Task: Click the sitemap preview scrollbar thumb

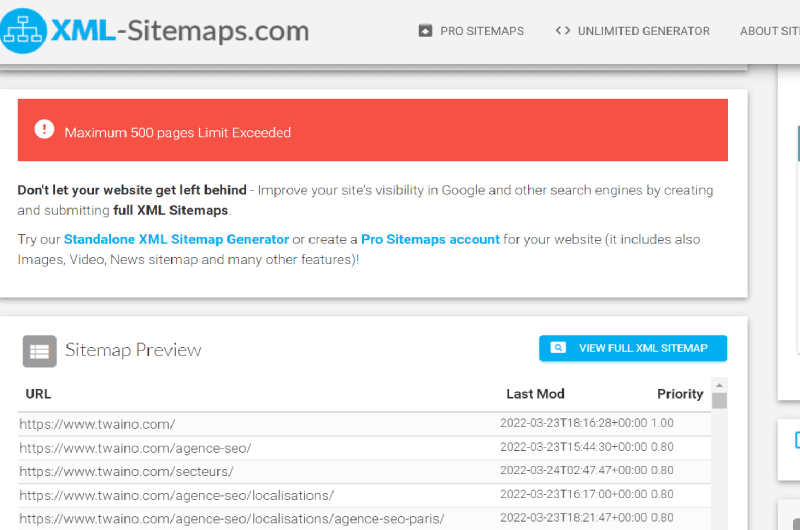Action: (x=719, y=400)
